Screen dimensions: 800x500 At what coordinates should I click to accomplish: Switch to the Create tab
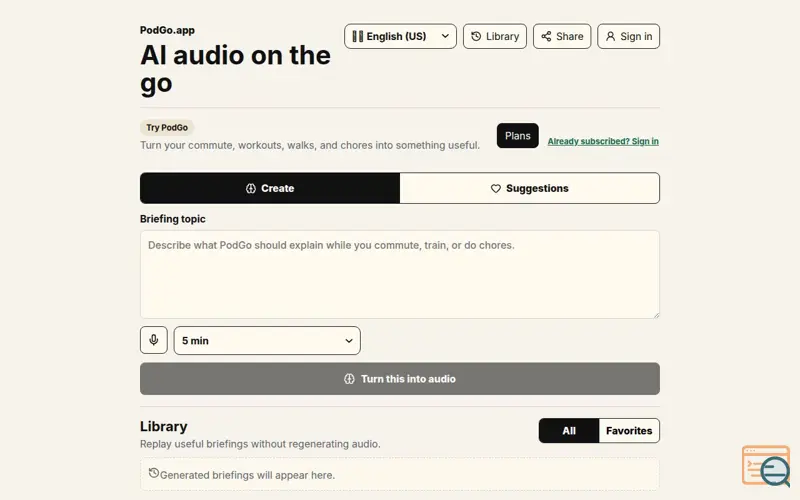270,188
